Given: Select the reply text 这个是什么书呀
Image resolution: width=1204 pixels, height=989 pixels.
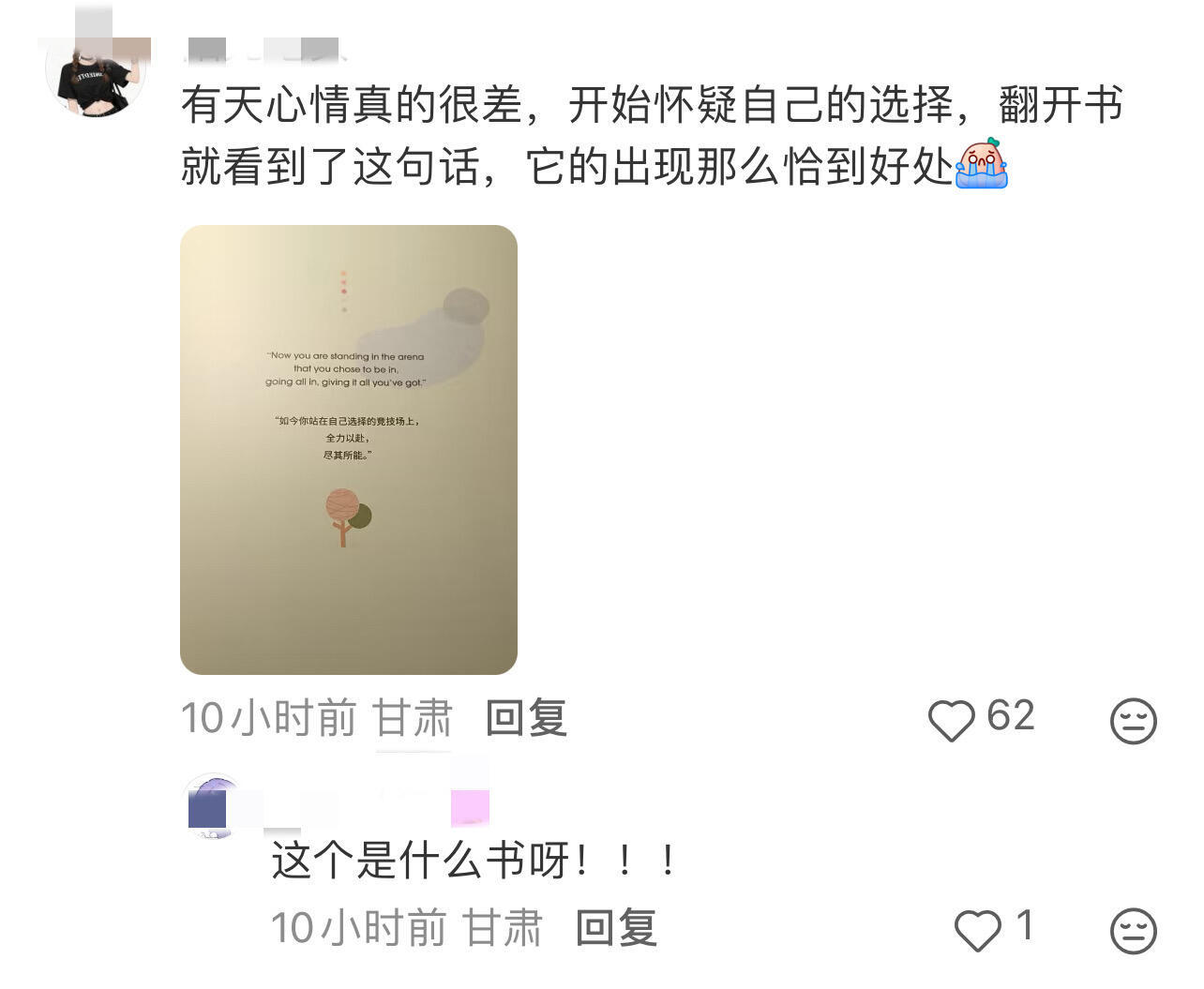Looking at the screenshot, I should pyautogui.click(x=420, y=860).
